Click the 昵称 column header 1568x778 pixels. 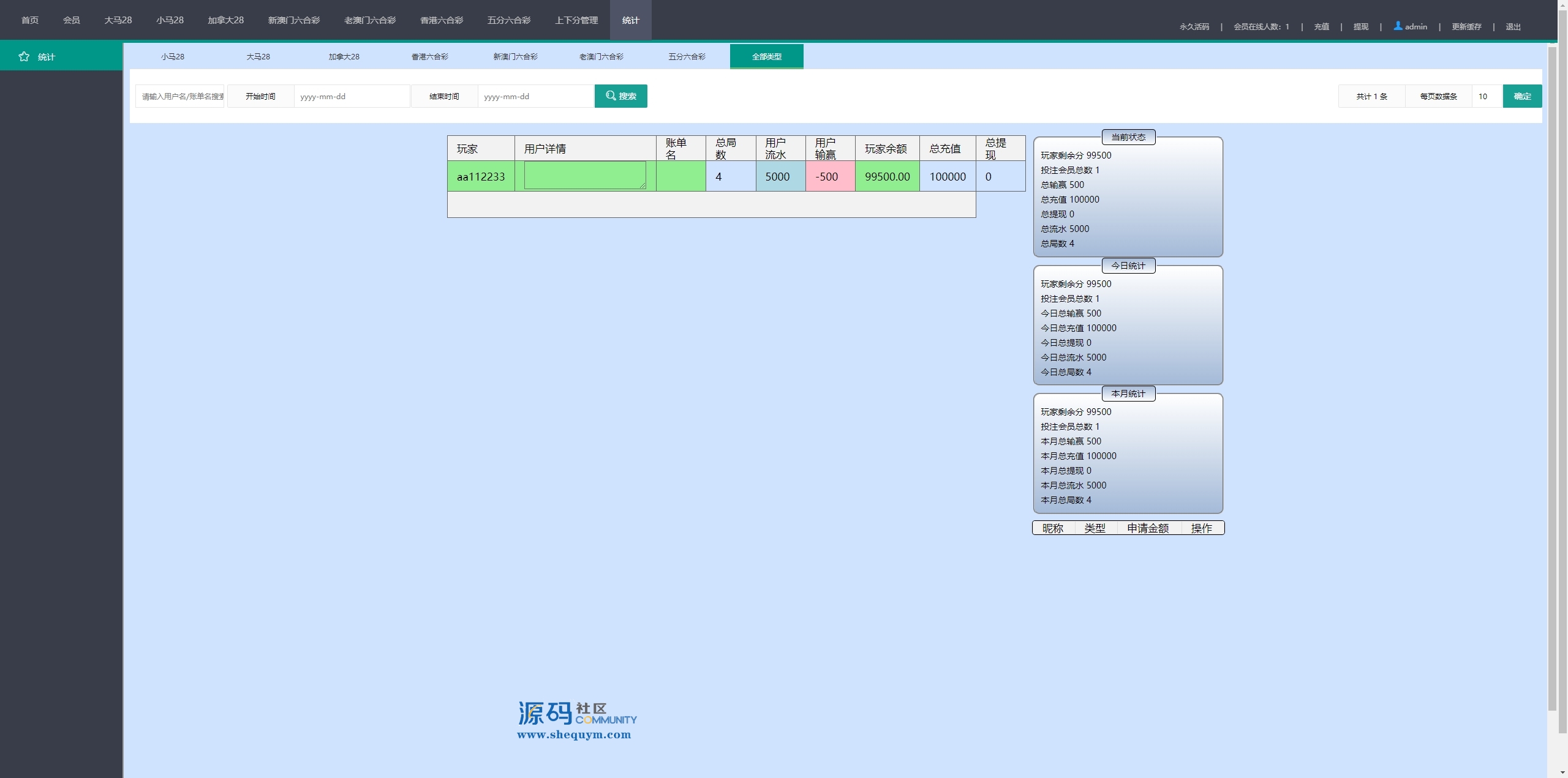point(1053,528)
